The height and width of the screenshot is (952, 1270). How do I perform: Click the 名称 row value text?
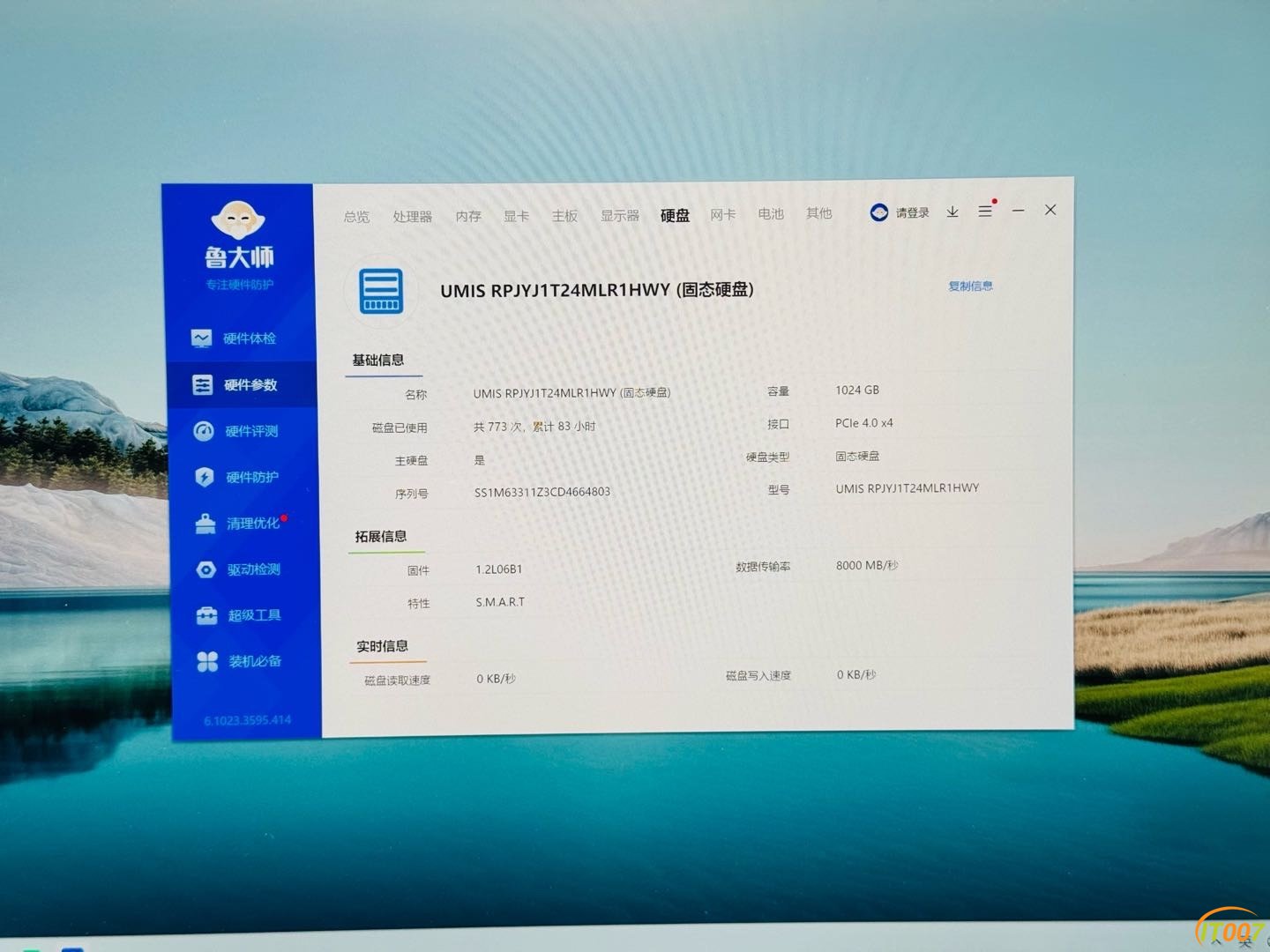[x=571, y=393]
